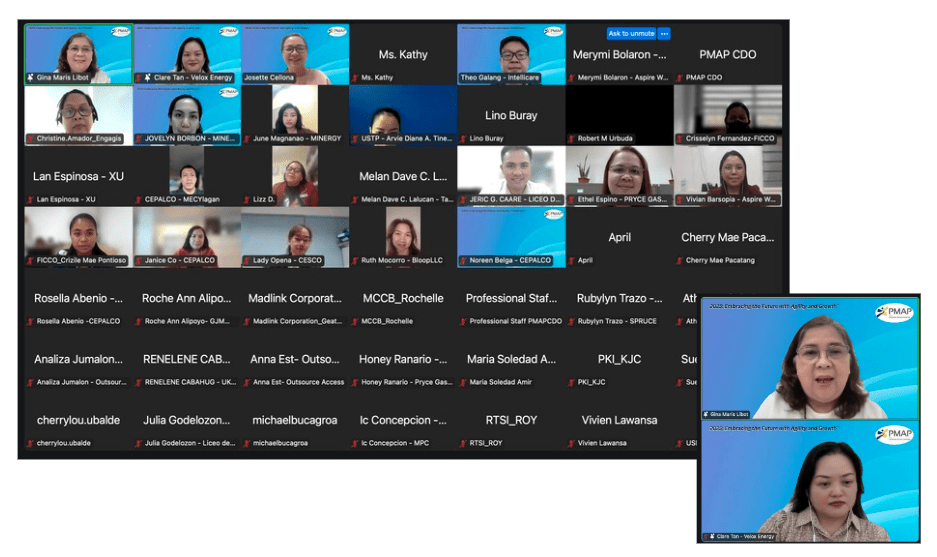Click the muted mic icon beside Ms. Kathy
Viewport: 937px width, 557px height.
tap(355, 78)
